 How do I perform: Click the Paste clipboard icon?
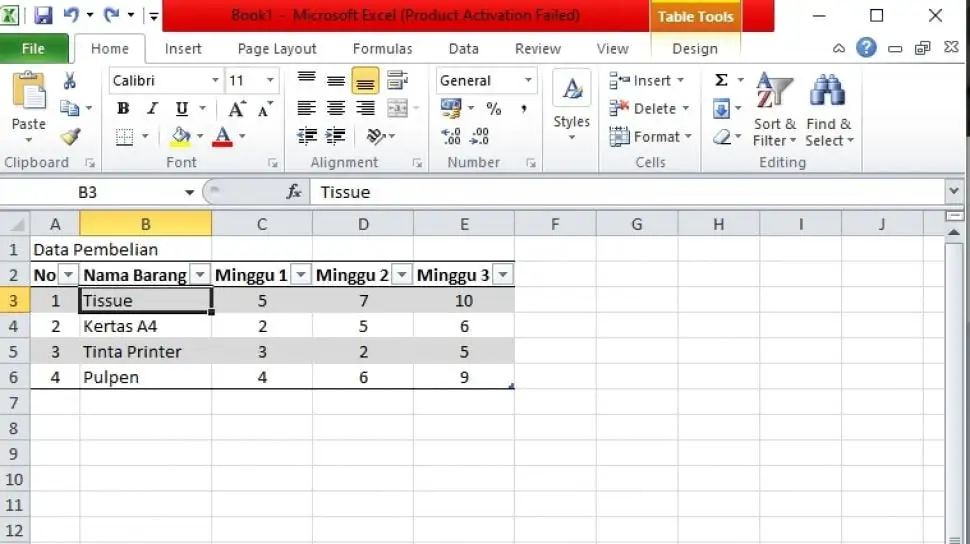click(x=28, y=91)
